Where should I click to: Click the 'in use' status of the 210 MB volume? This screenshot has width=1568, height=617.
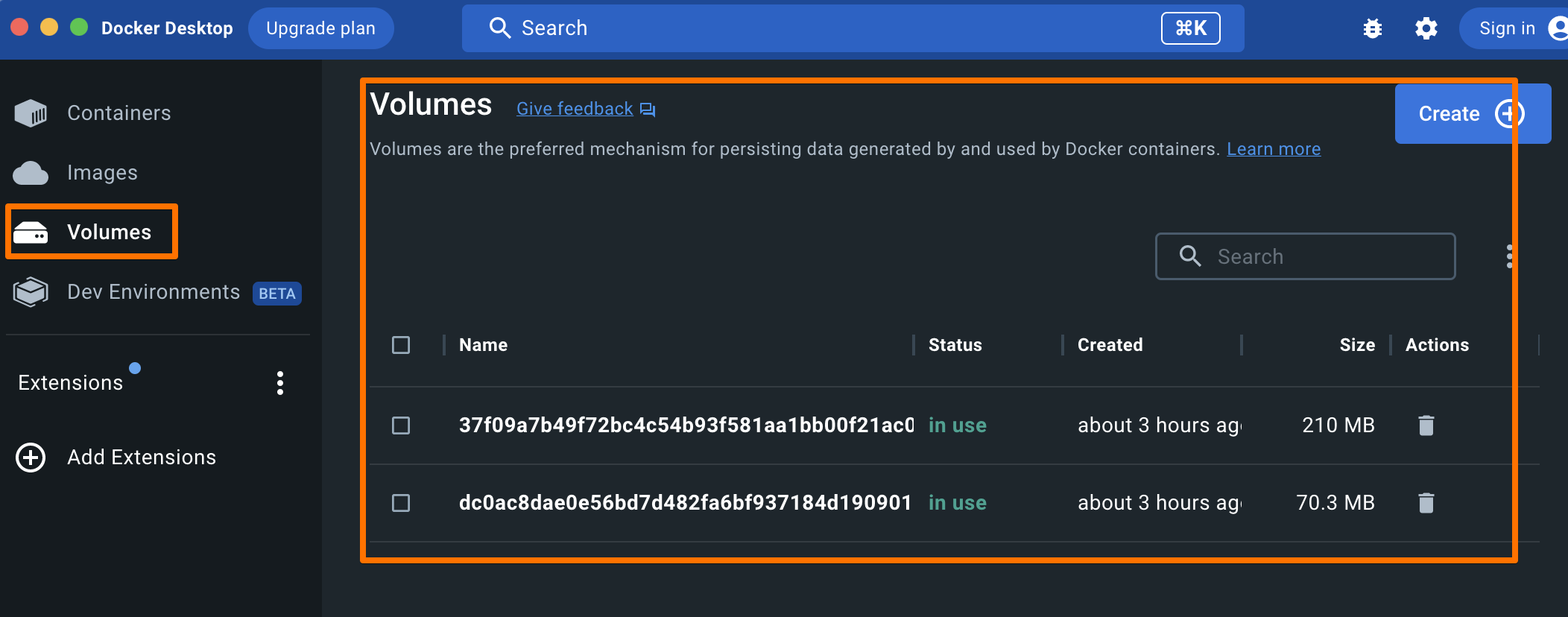click(957, 425)
